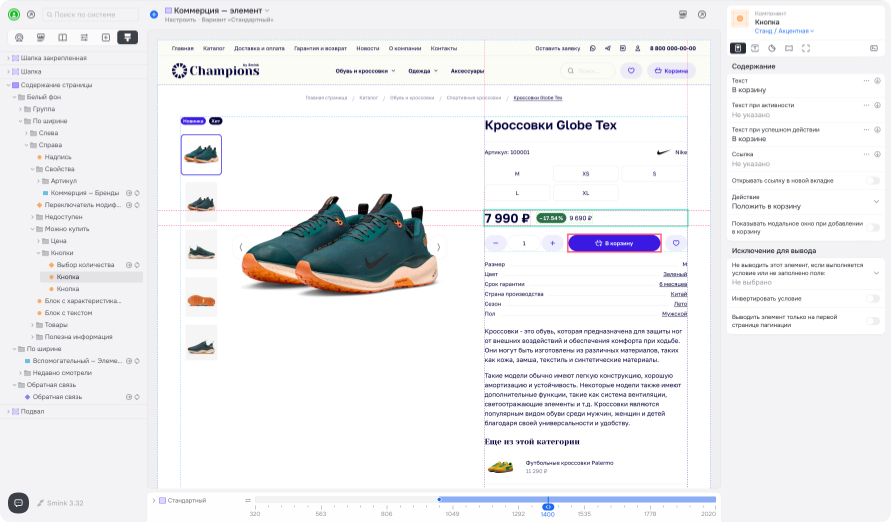This screenshot has width=891, height=522.
Task: Click the add icon on Выбор количества row
Action: 129,265
